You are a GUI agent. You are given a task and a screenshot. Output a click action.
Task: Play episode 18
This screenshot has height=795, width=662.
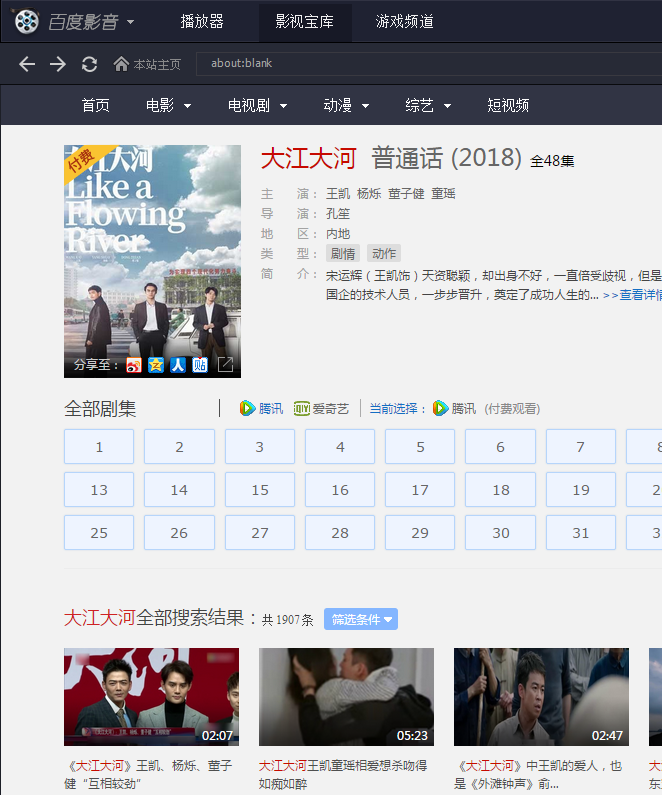(500, 490)
